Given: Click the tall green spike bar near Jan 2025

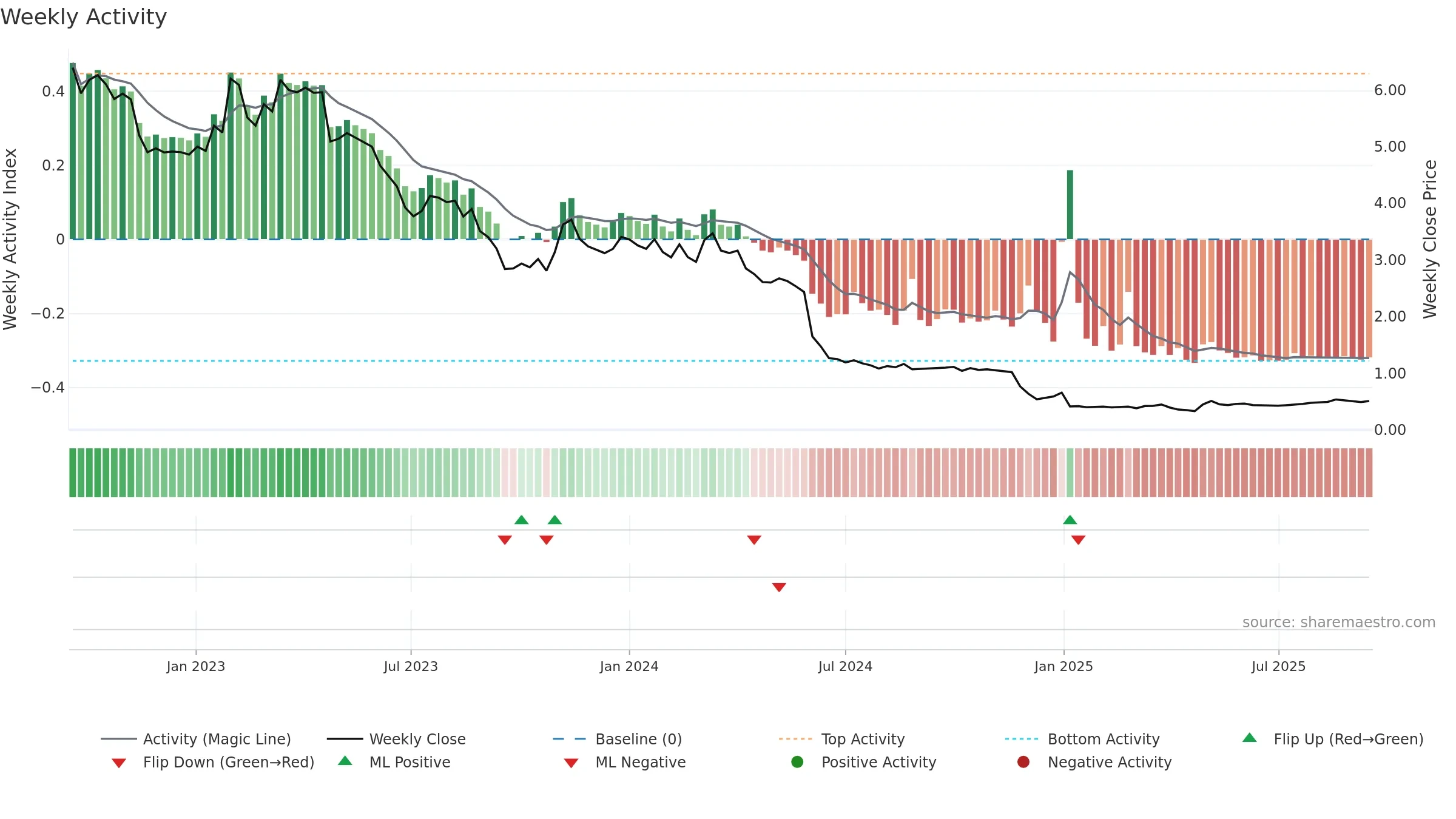Looking at the screenshot, I should click(1070, 204).
